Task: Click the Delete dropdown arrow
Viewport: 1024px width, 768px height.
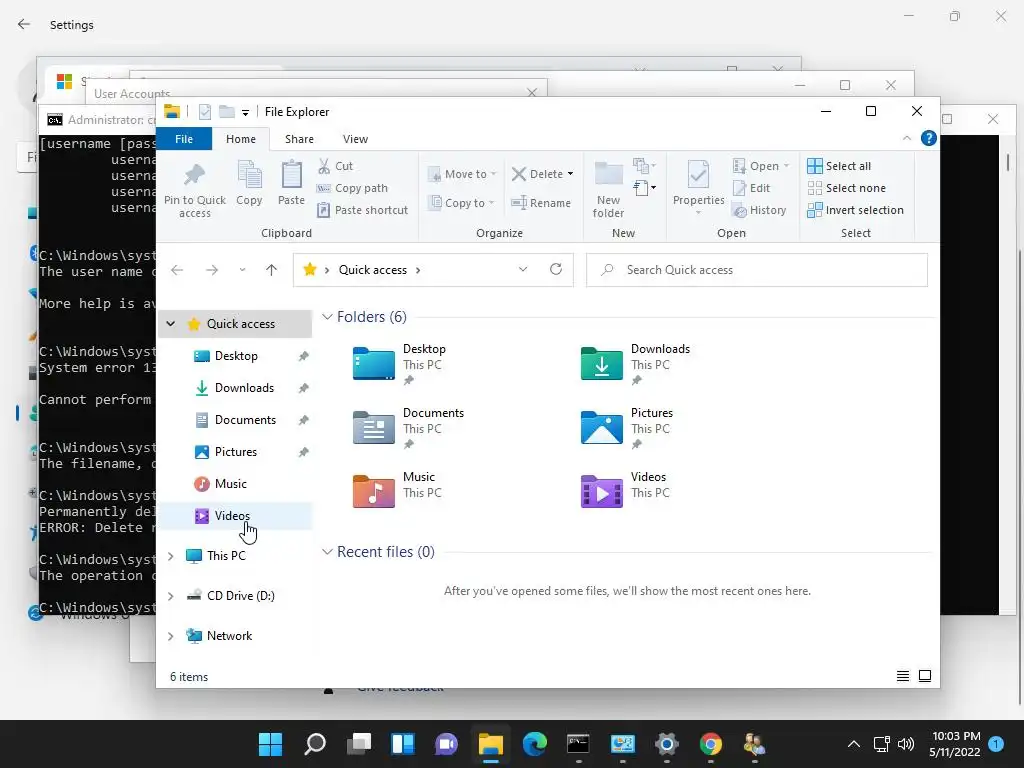Action: (x=570, y=174)
